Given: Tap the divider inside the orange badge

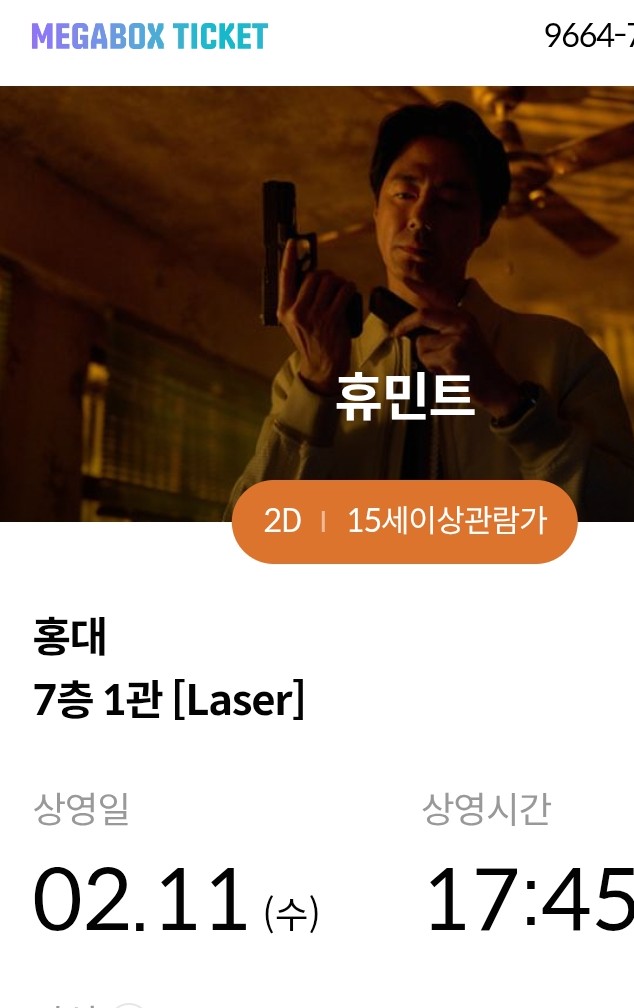Looking at the screenshot, I should click(323, 521).
